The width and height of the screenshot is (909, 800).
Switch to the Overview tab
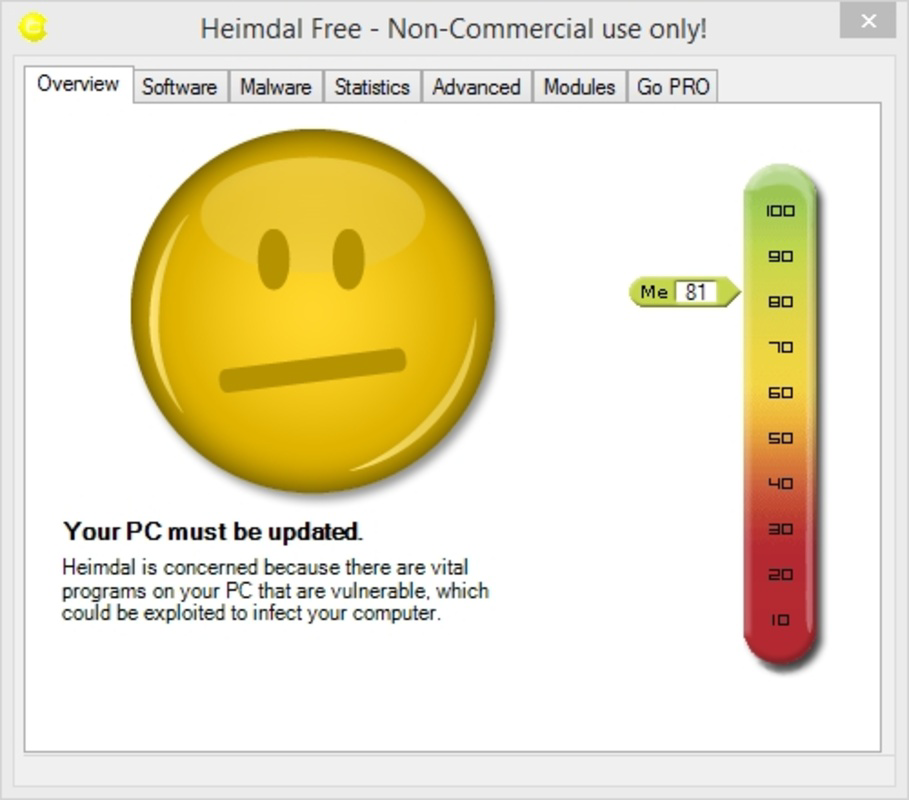pos(78,85)
